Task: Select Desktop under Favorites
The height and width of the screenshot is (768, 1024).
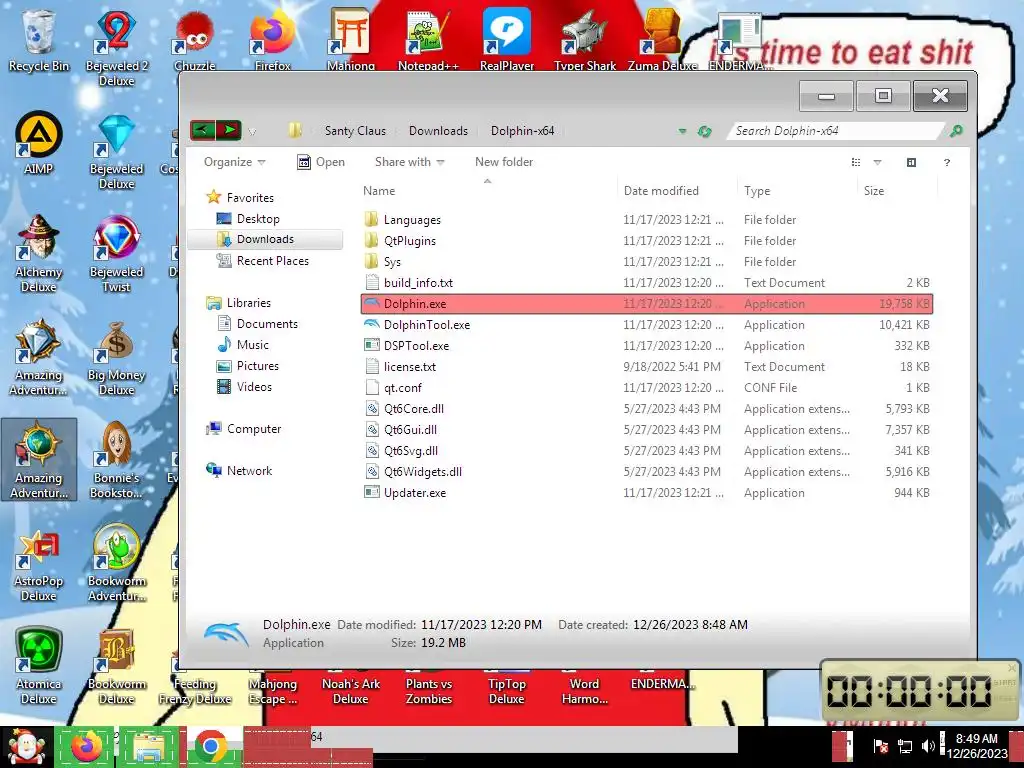Action: click(248, 219)
